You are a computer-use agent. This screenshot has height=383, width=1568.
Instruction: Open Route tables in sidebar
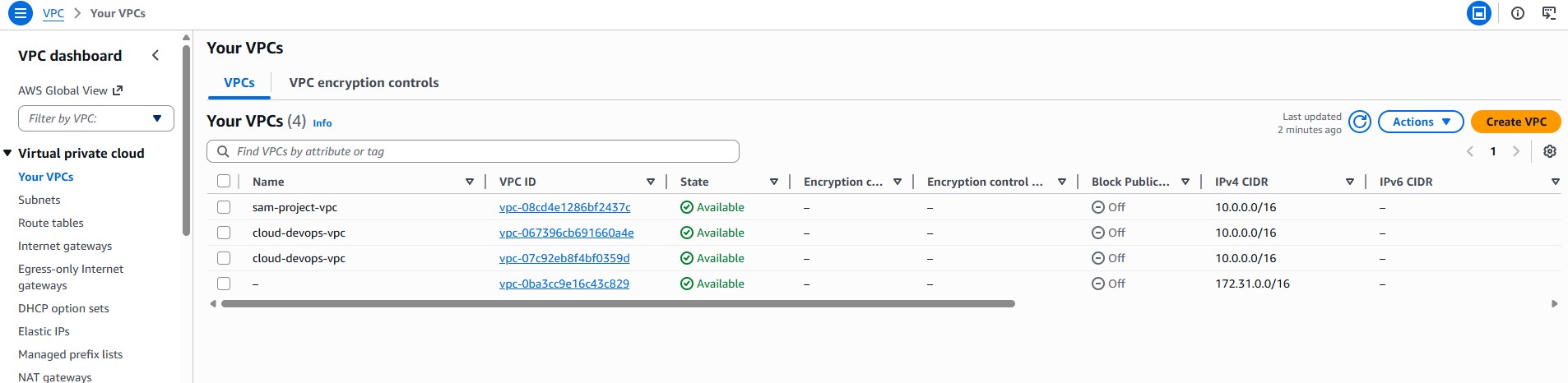pos(51,223)
